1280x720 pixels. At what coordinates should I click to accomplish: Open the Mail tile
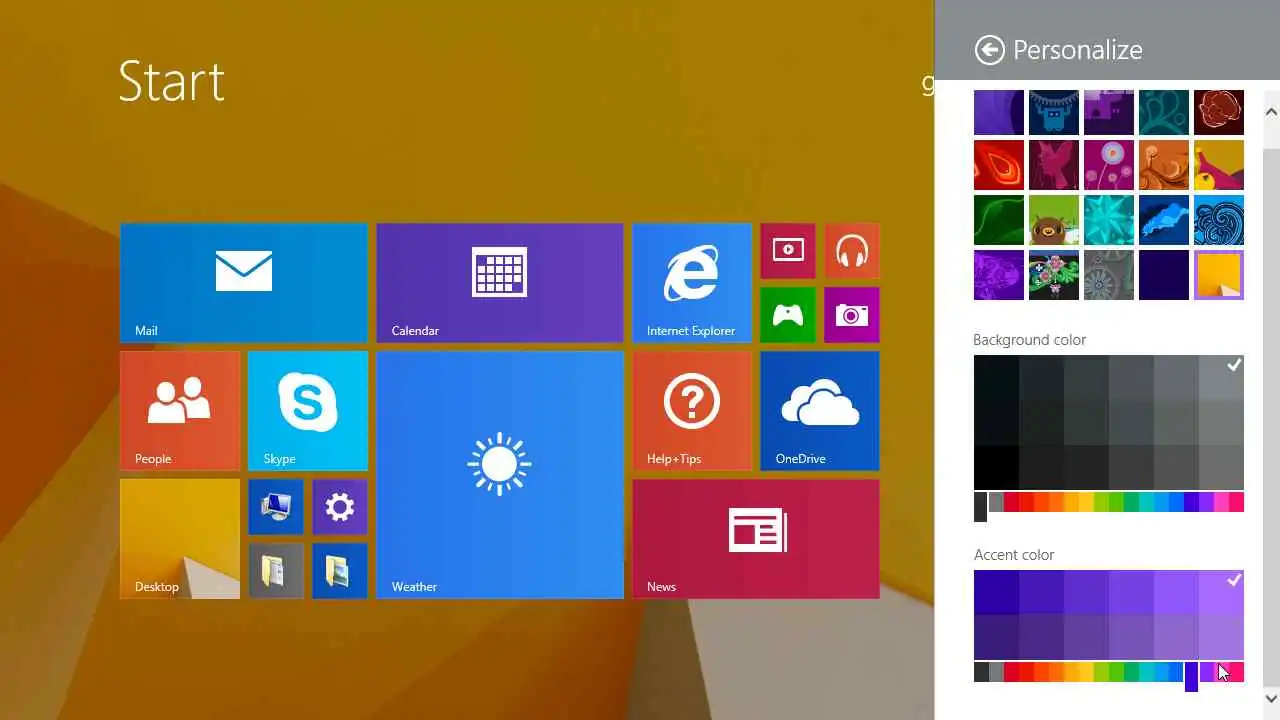244,283
